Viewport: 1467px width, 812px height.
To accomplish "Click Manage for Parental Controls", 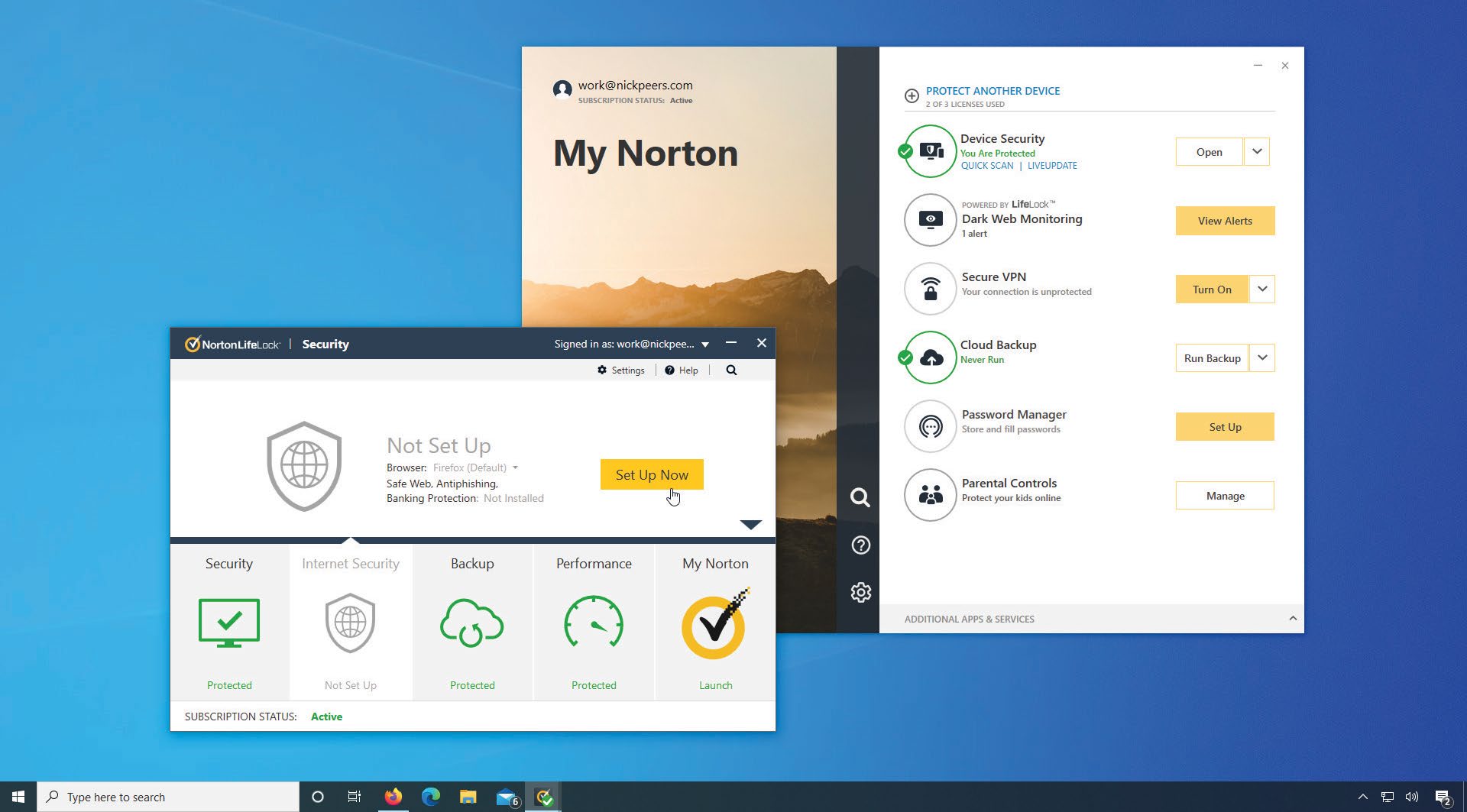I will click(1225, 495).
